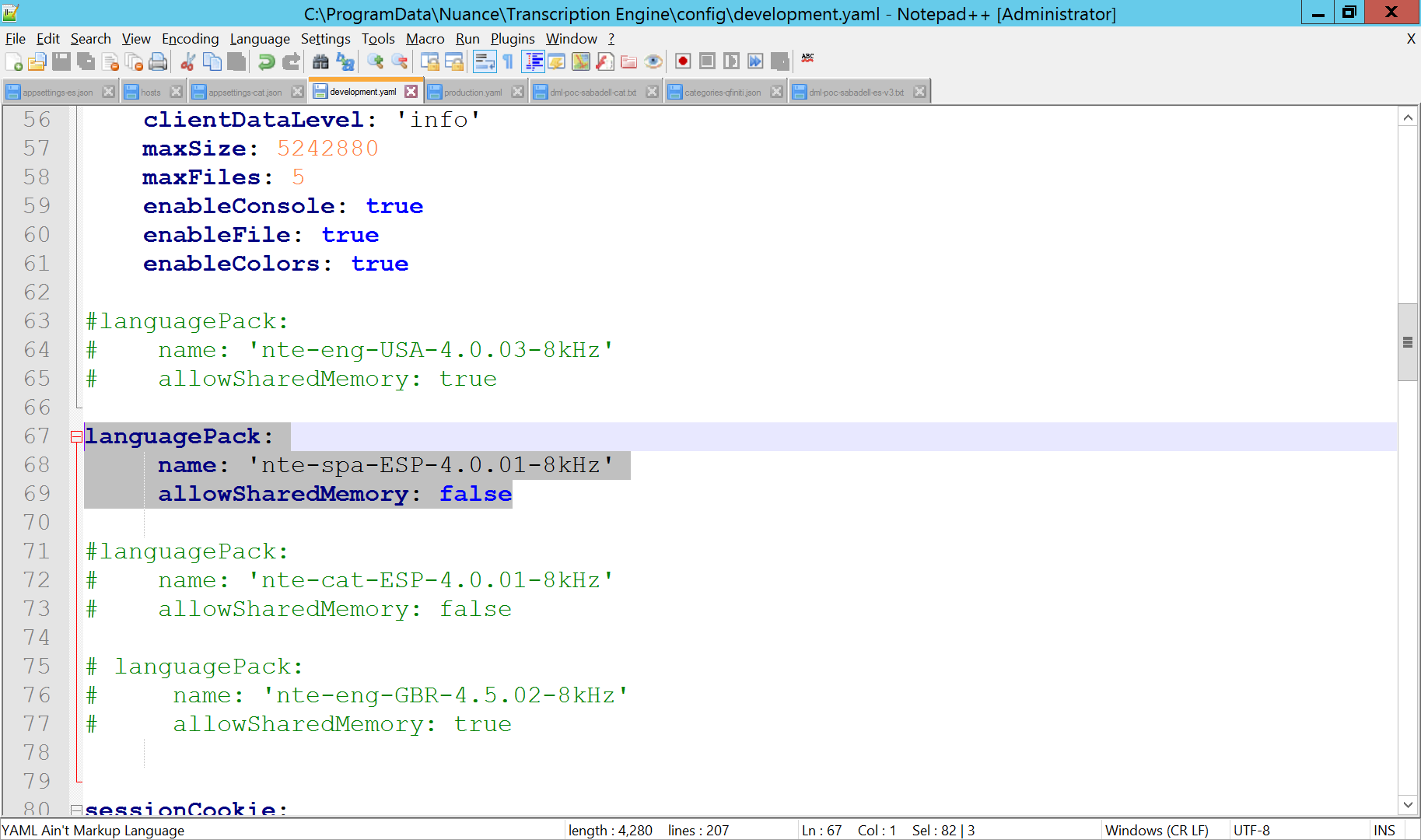Open the Language menu
The width and height of the screenshot is (1421, 840).
click(260, 38)
